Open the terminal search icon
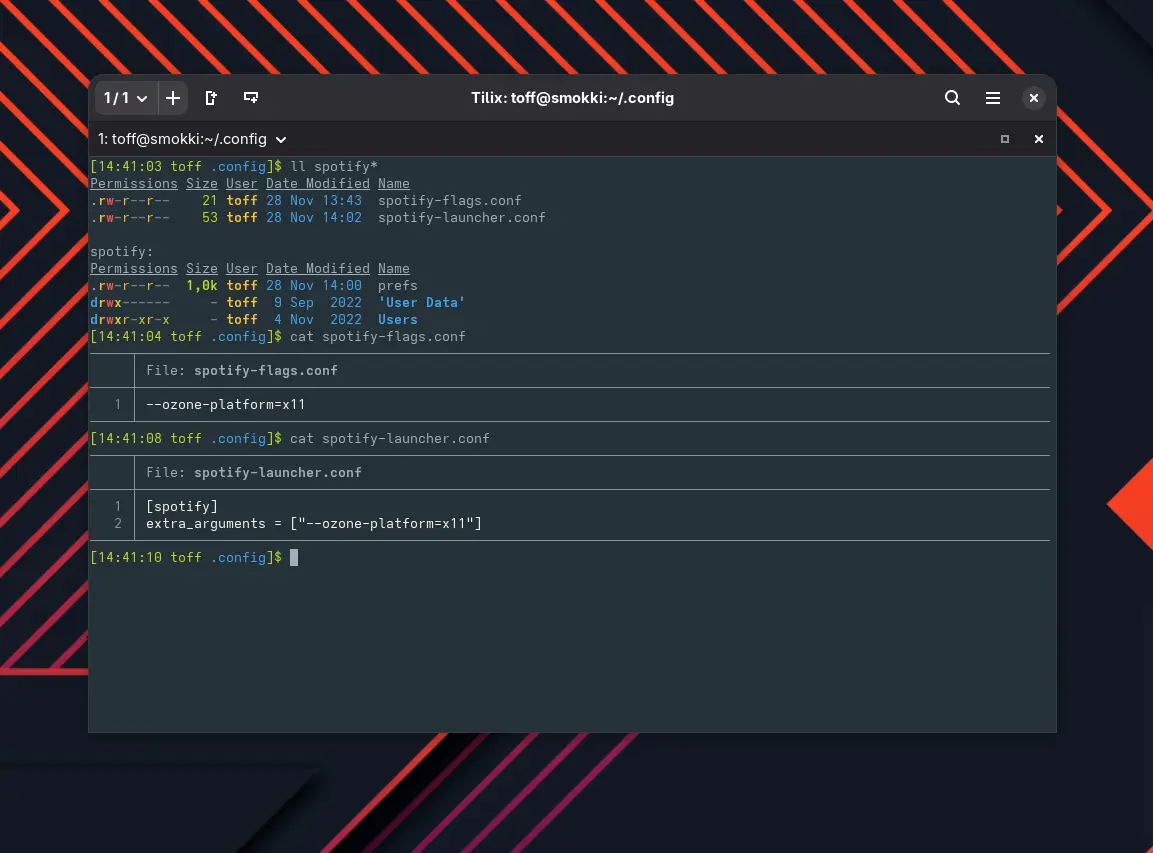Image resolution: width=1153 pixels, height=853 pixels. (952, 98)
